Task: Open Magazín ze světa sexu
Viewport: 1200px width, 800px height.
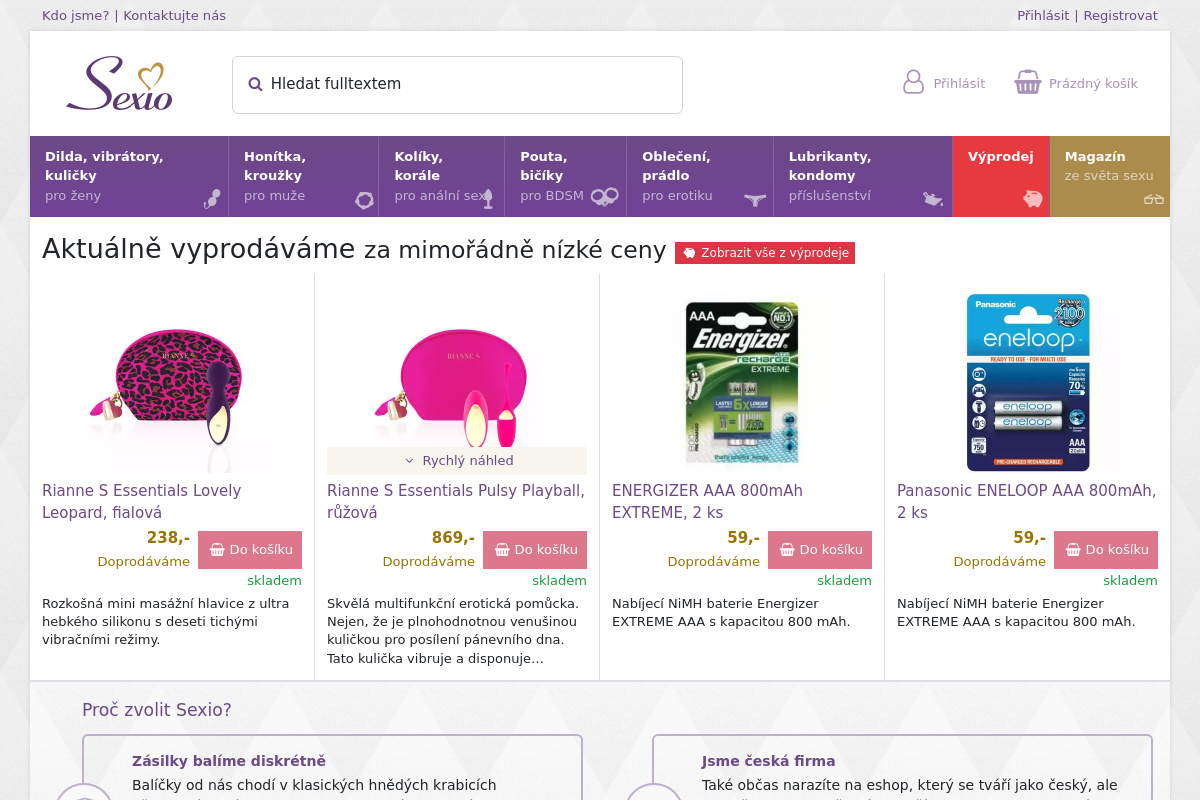Action: pos(1110,176)
